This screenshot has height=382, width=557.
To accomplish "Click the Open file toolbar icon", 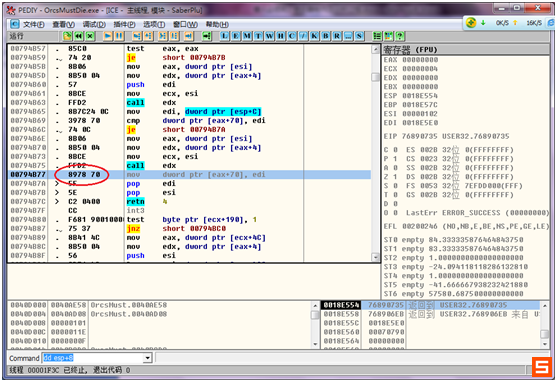I will pos(67,36).
